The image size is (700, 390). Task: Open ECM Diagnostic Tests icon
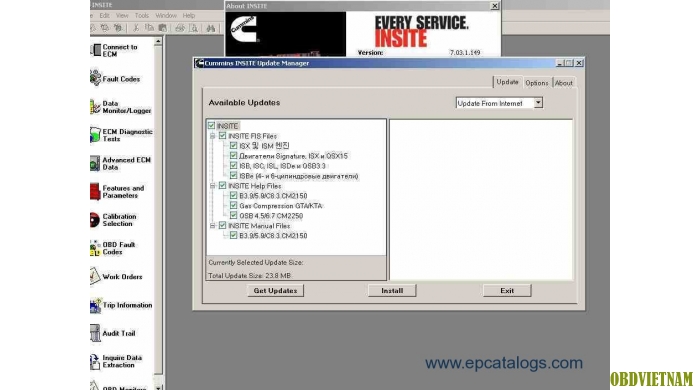tap(95, 135)
